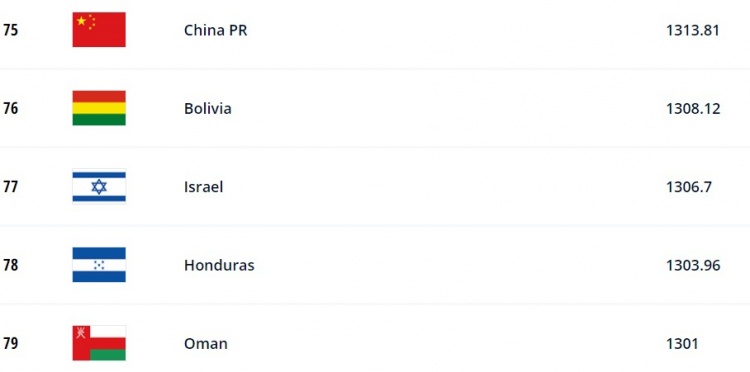Select rank number 78
The width and height of the screenshot is (750, 372).
click(11, 265)
